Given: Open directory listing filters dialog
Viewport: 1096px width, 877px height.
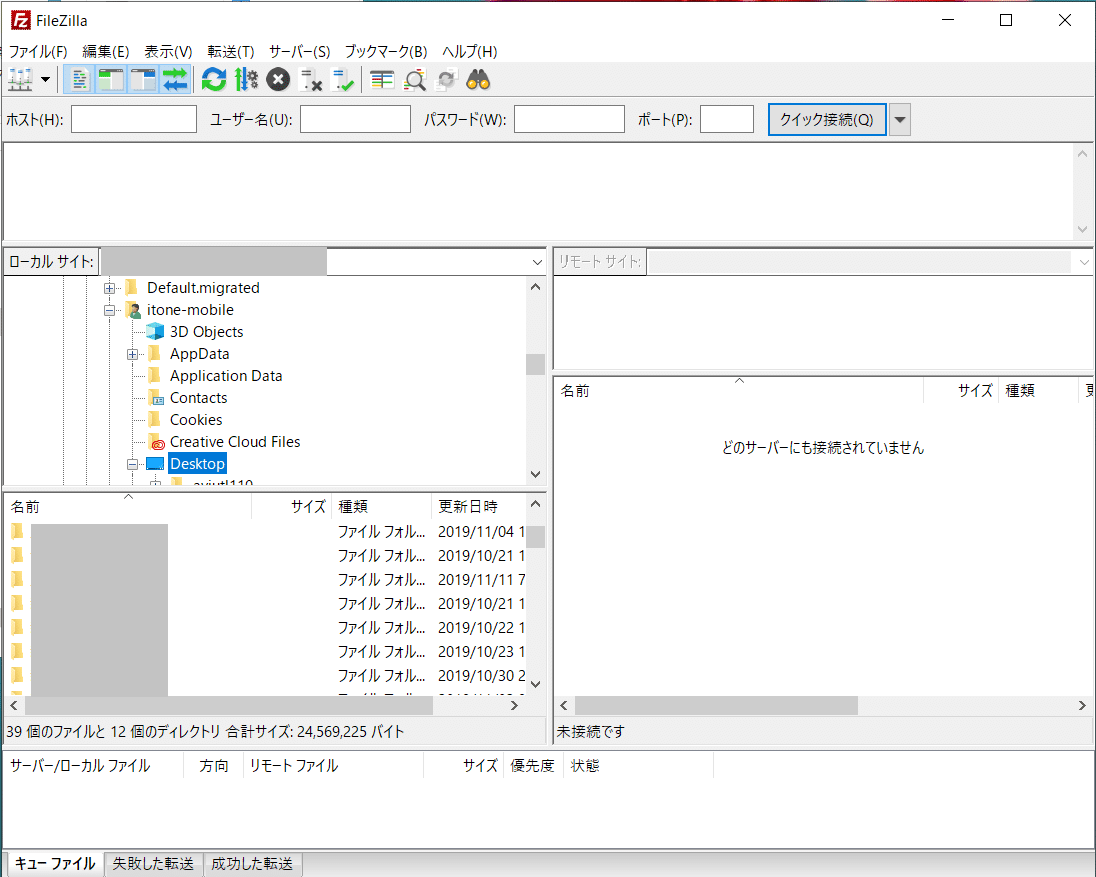Looking at the screenshot, I should (382, 80).
